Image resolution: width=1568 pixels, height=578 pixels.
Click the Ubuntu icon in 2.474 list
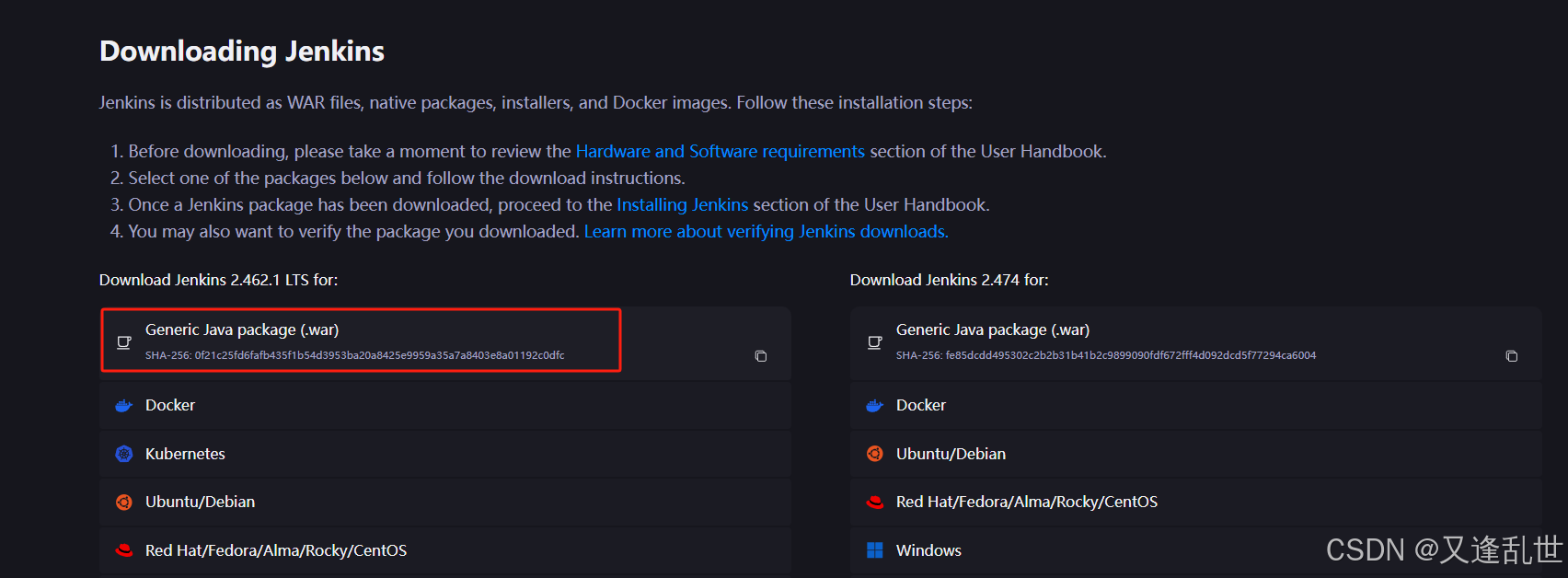point(875,454)
